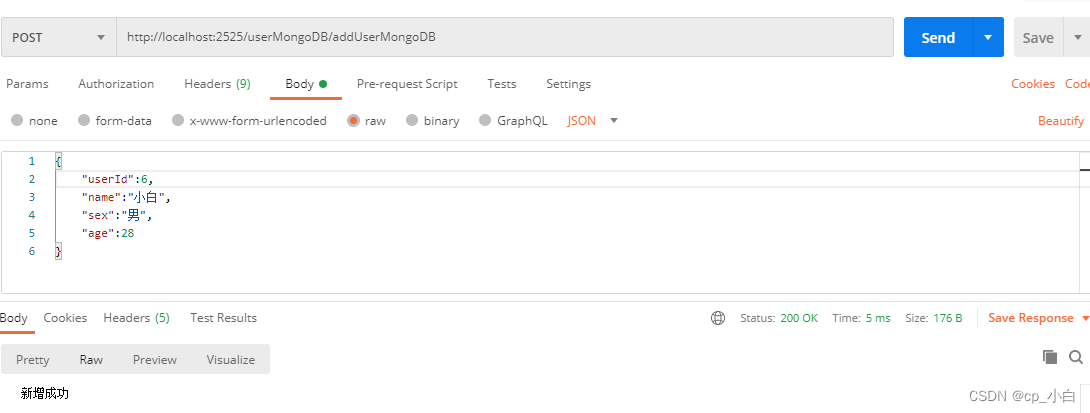Copy response with the copy icon
The height and width of the screenshot is (413, 1090).
[x=1050, y=357]
